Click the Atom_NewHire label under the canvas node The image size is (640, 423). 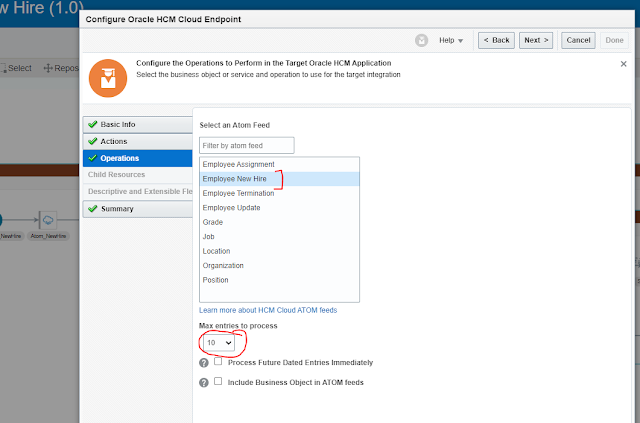pyautogui.click(x=48, y=236)
